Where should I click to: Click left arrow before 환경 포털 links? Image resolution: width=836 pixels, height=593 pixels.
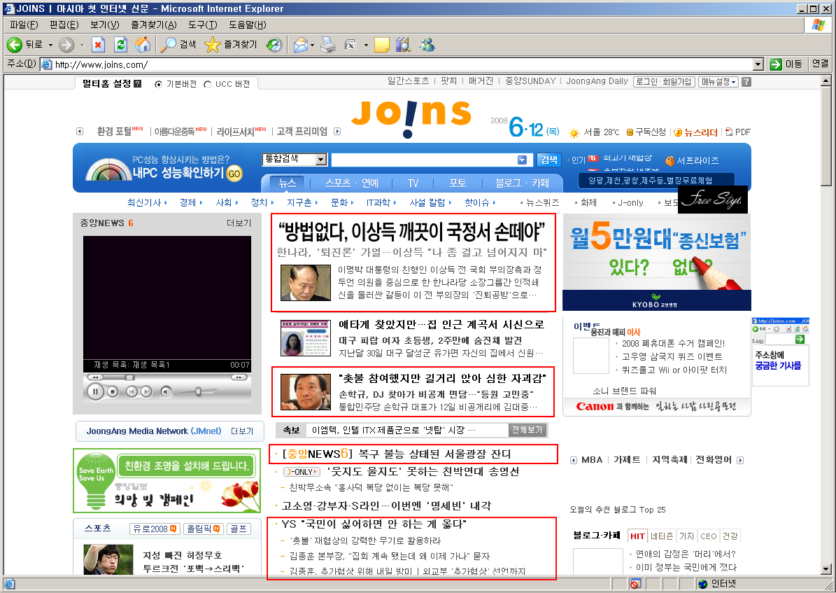(x=80, y=131)
